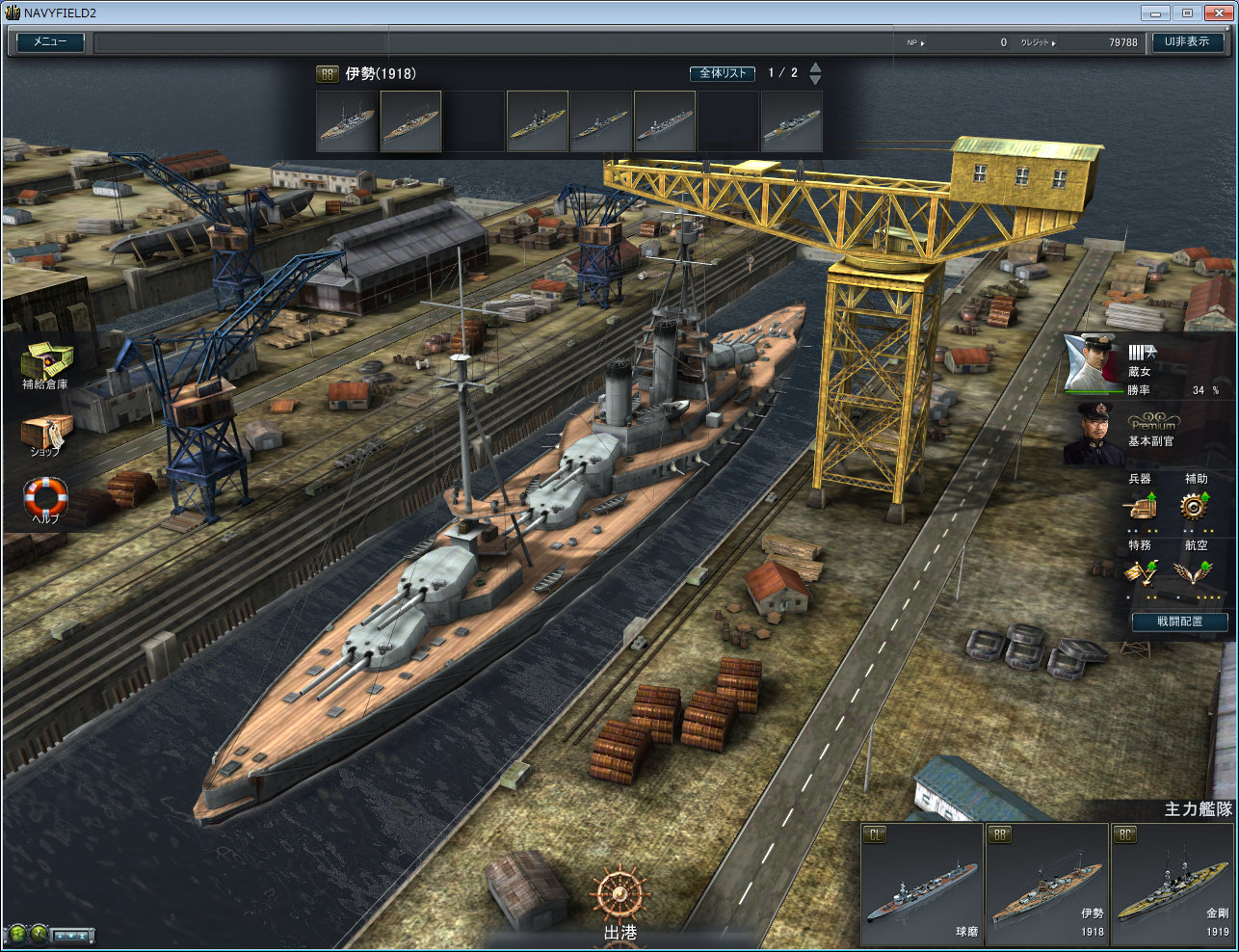
Task: Select the 兵器 weapons turret icon
Action: coord(1141,506)
